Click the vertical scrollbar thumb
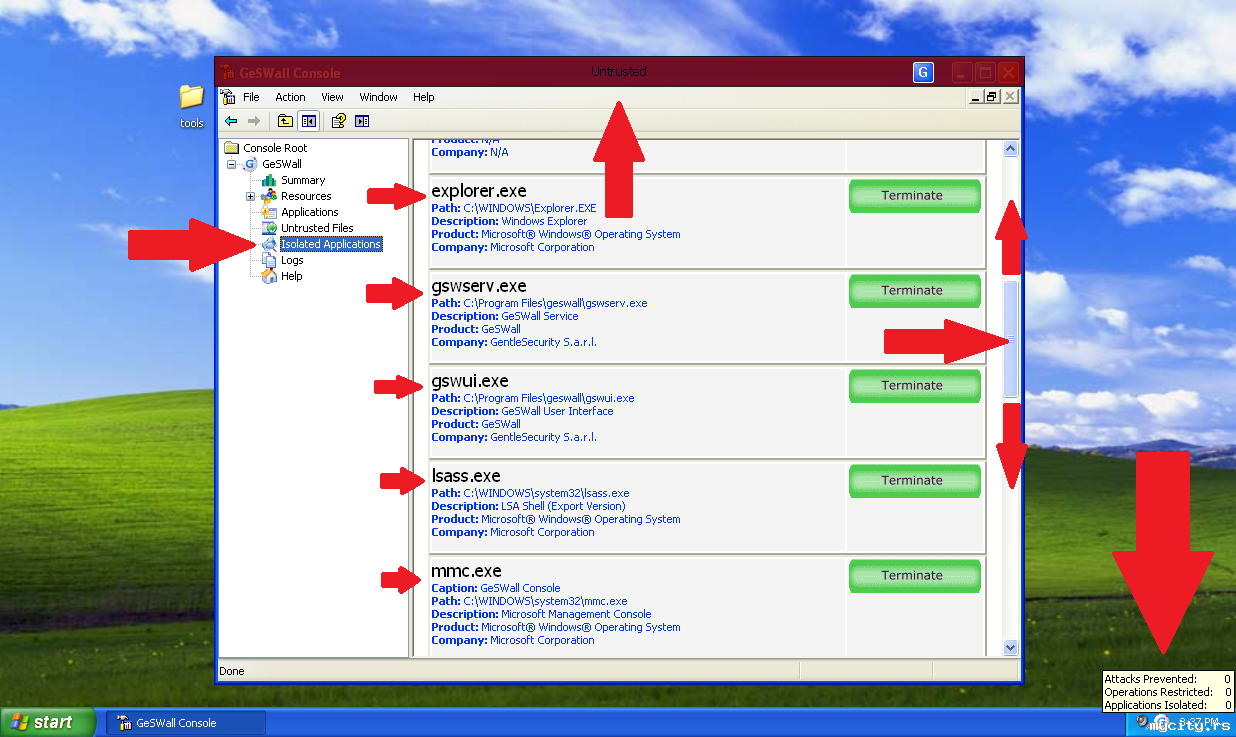 tap(1010, 339)
